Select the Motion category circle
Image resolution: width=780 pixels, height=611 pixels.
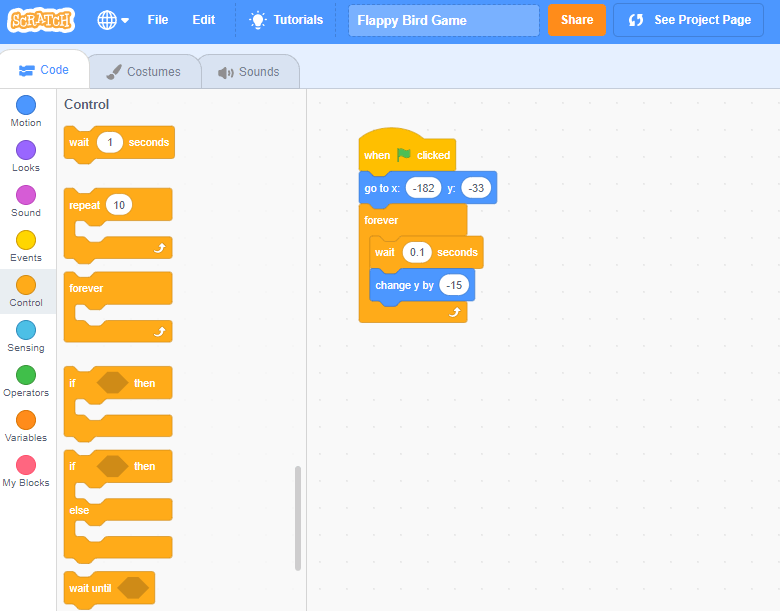[x=26, y=105]
